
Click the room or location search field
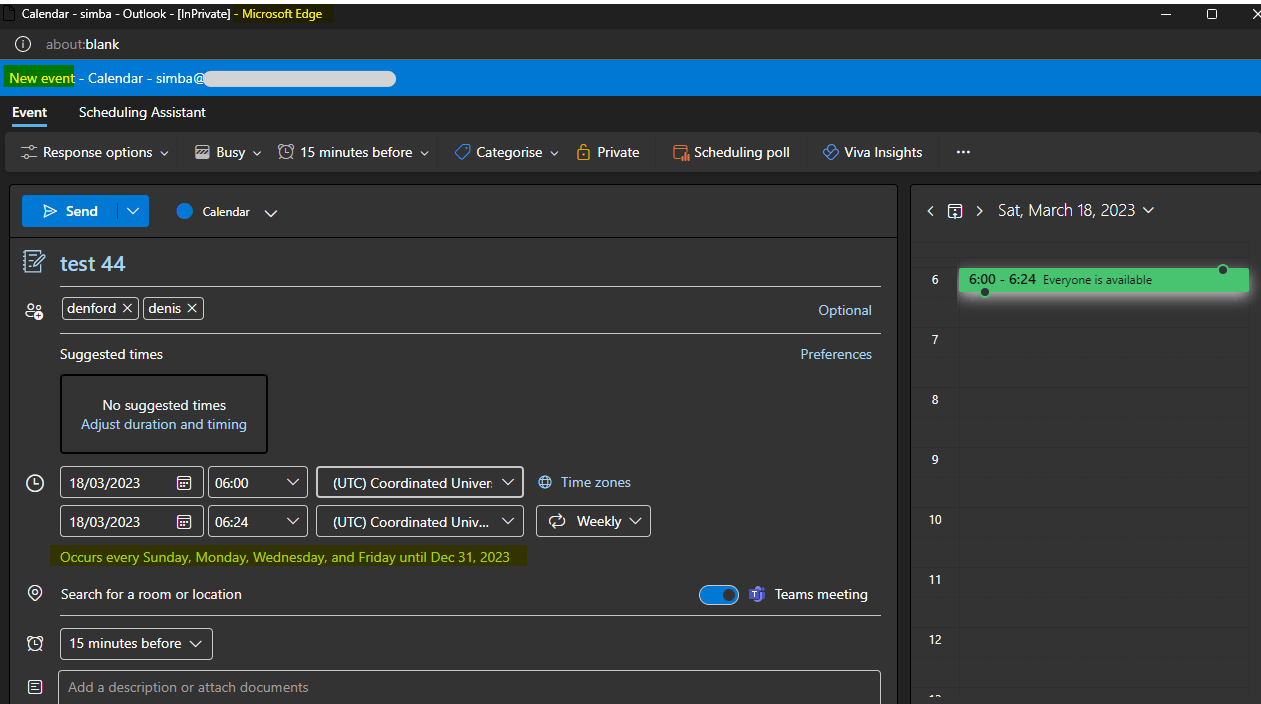[x=370, y=595]
